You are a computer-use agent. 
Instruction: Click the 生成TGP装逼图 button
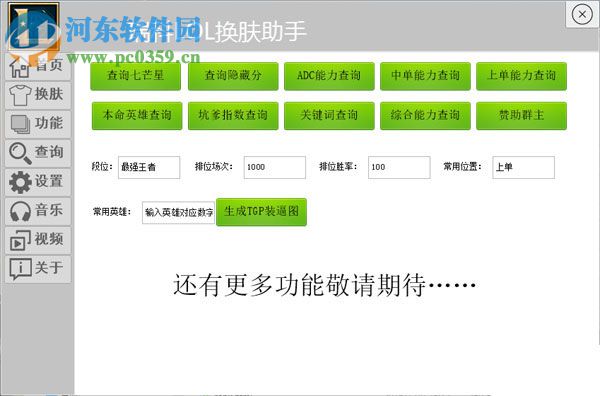coord(261,212)
